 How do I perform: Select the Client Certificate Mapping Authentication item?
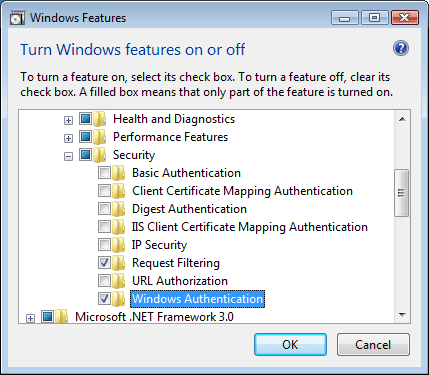tap(242, 191)
